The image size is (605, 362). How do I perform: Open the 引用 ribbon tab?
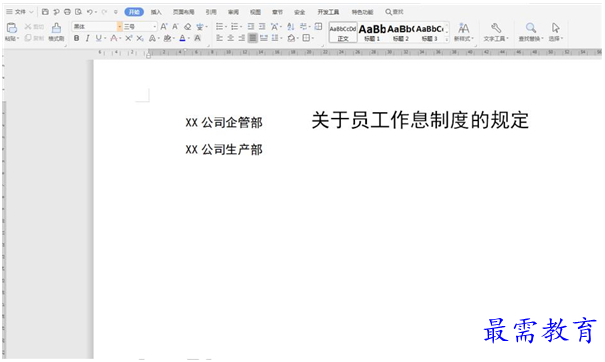211,12
